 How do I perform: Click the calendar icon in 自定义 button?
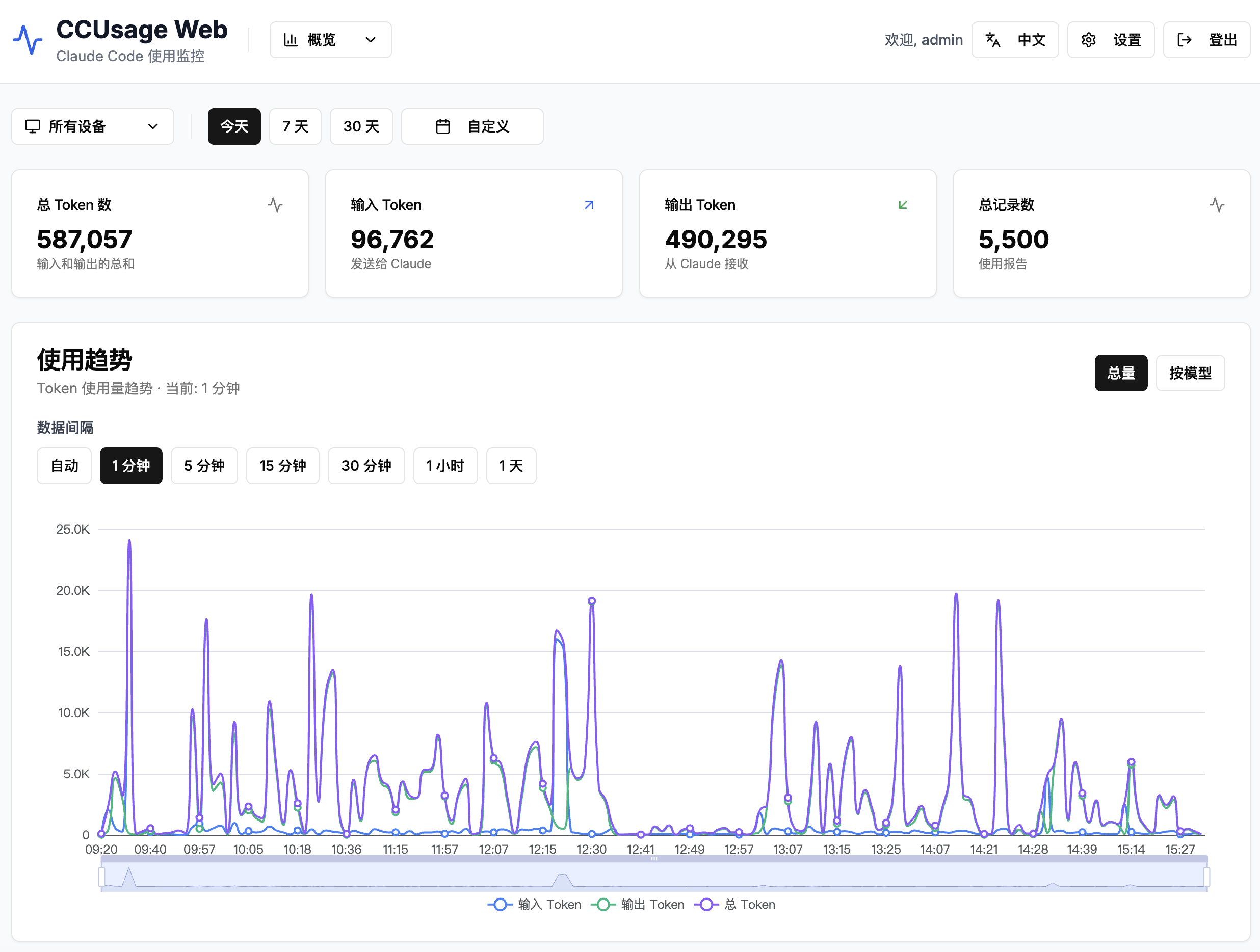point(442,126)
